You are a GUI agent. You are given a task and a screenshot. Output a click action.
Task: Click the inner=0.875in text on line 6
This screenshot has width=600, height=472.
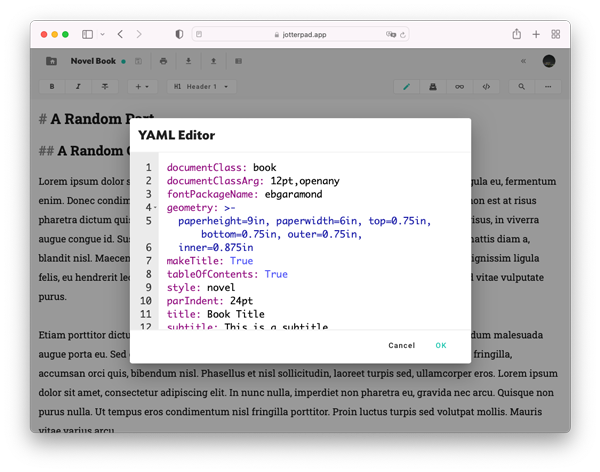216,248
